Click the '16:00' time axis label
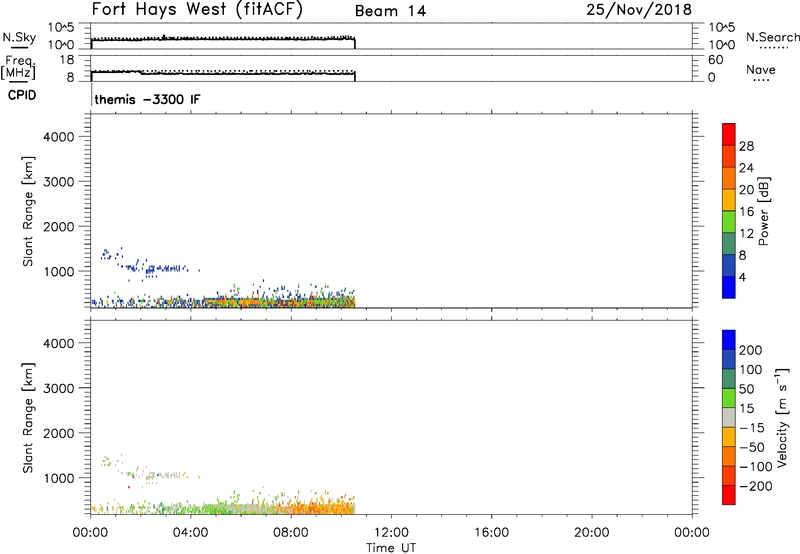 pos(491,533)
